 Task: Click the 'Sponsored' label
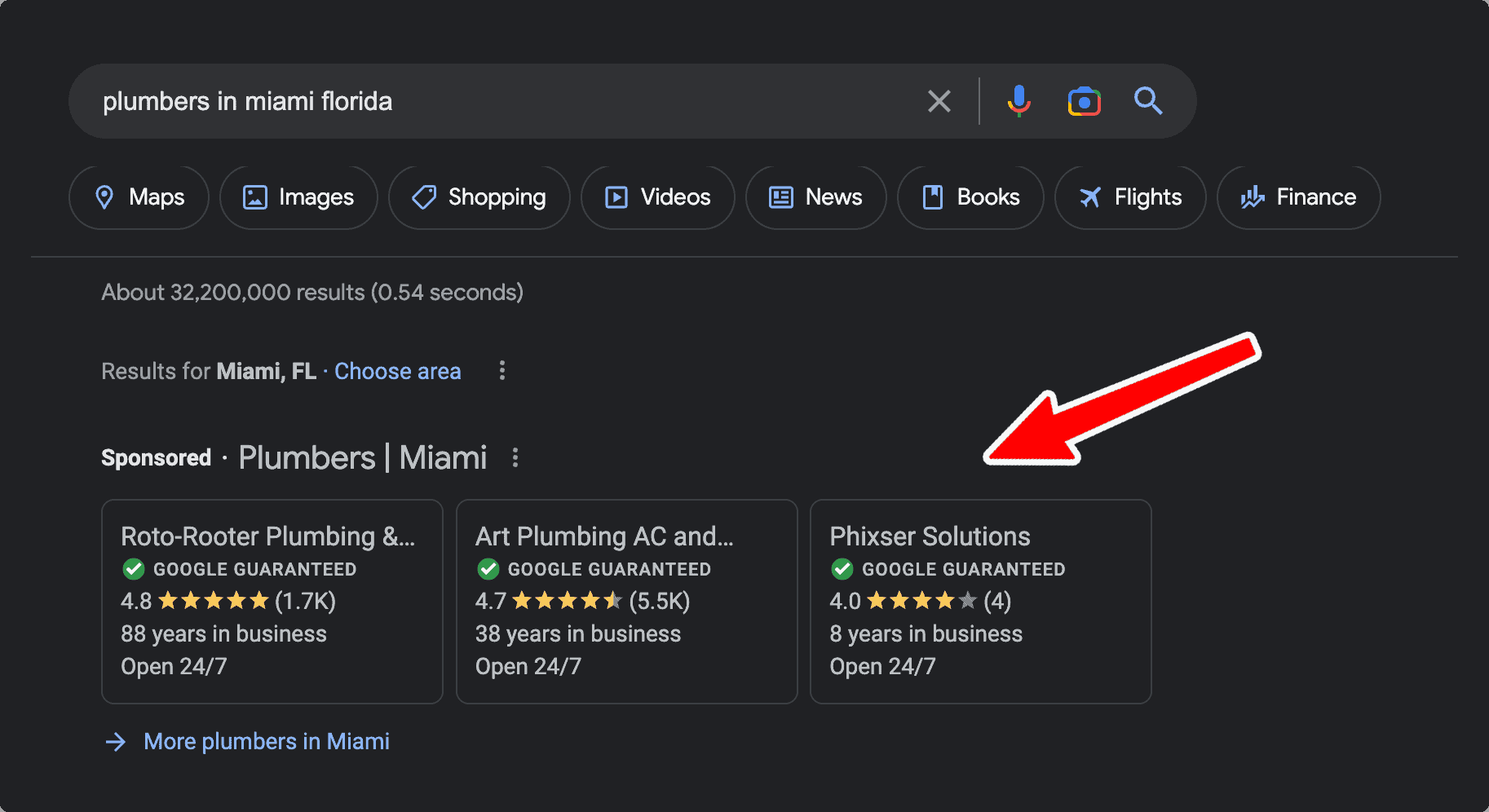(157, 458)
